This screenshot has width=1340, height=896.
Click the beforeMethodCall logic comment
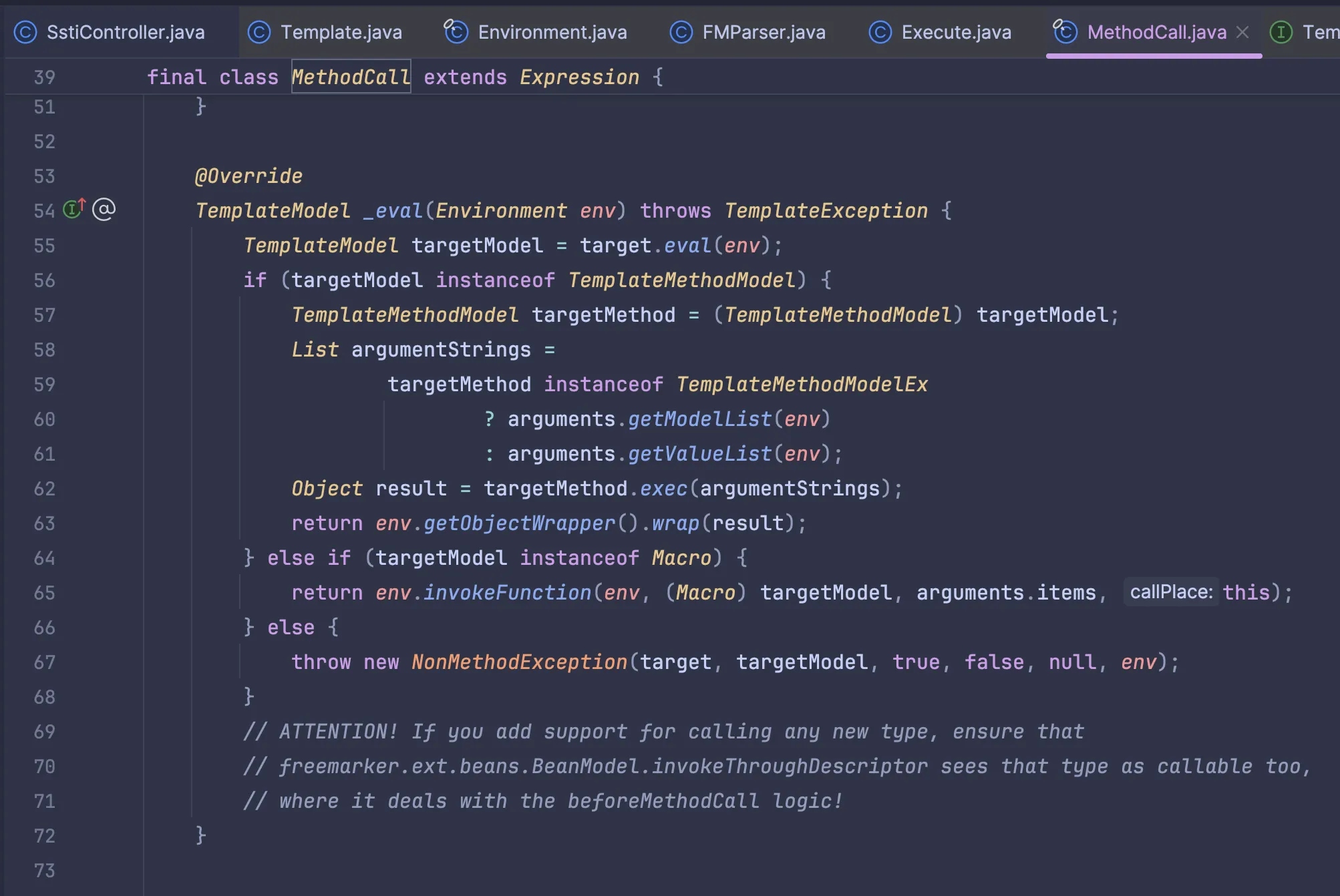543,801
